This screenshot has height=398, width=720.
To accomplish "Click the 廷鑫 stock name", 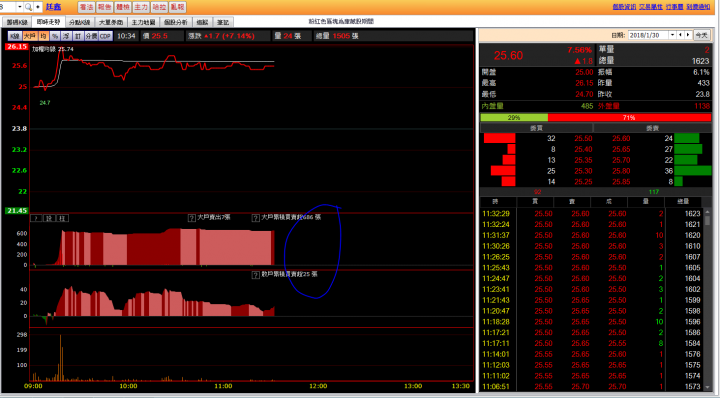I will tap(54, 7).
